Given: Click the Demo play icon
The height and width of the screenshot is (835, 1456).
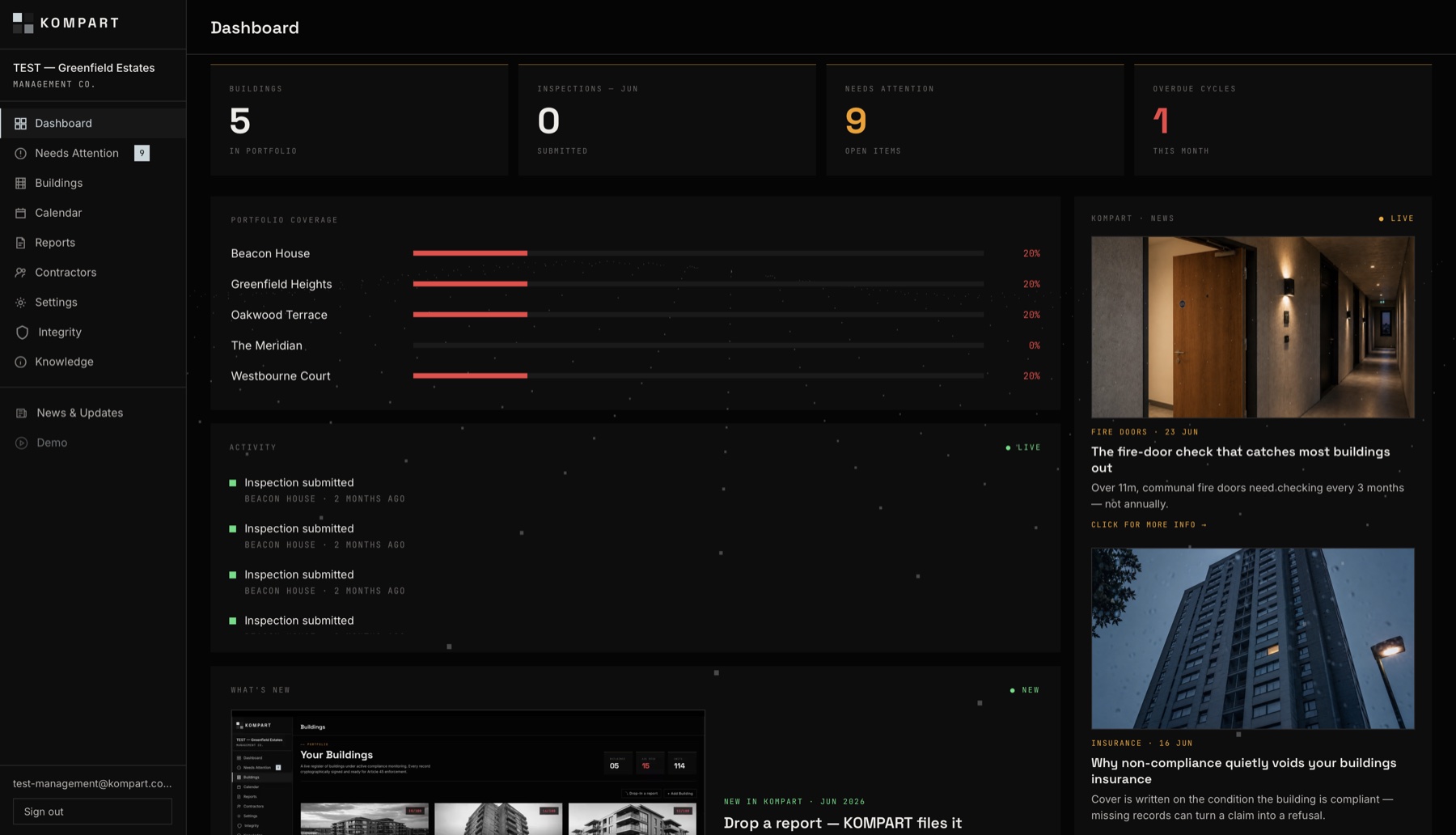Looking at the screenshot, I should click(21, 443).
